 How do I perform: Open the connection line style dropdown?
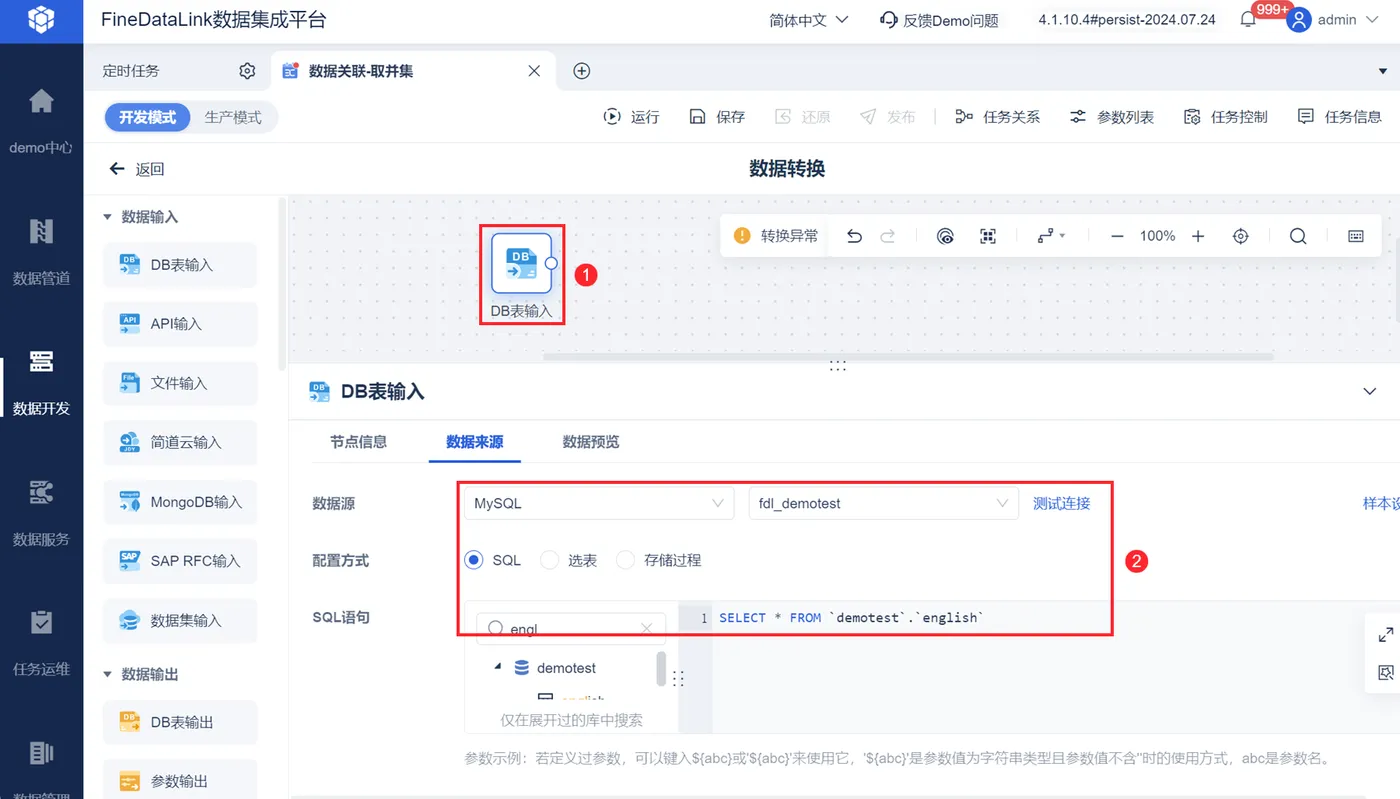[x=1051, y=236]
